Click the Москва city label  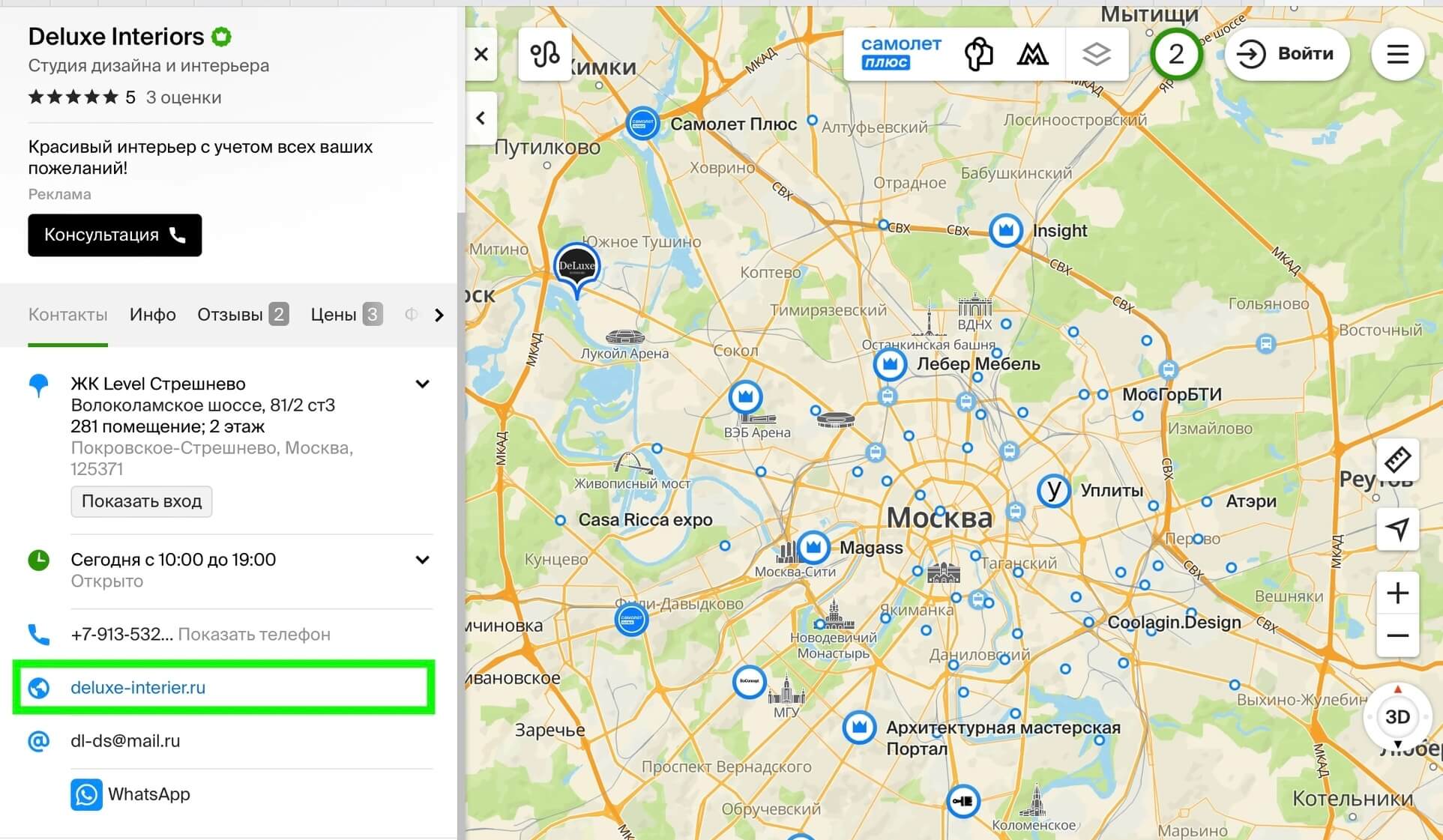[x=939, y=518]
